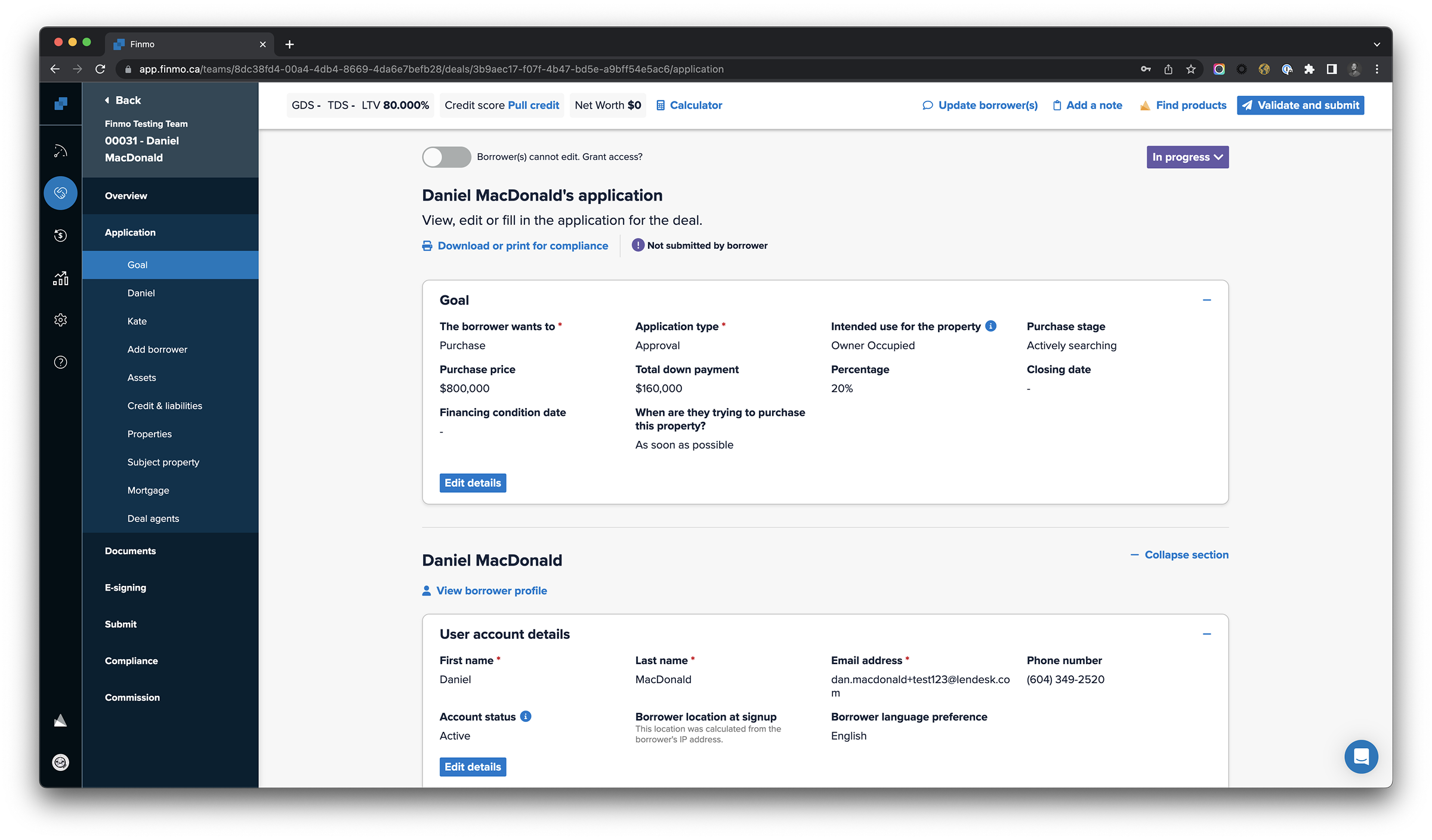
Task: Open the dashboard gauge icon in sidebar
Action: pos(60,151)
